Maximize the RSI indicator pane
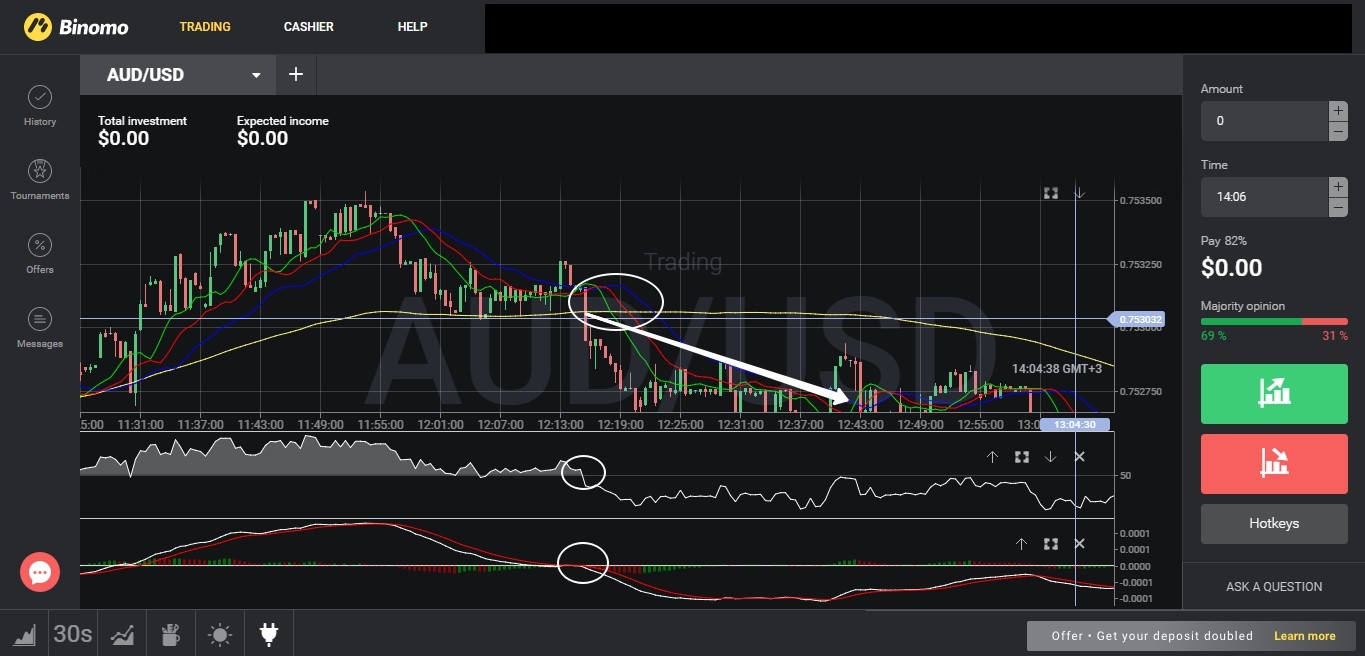 [x=1022, y=457]
